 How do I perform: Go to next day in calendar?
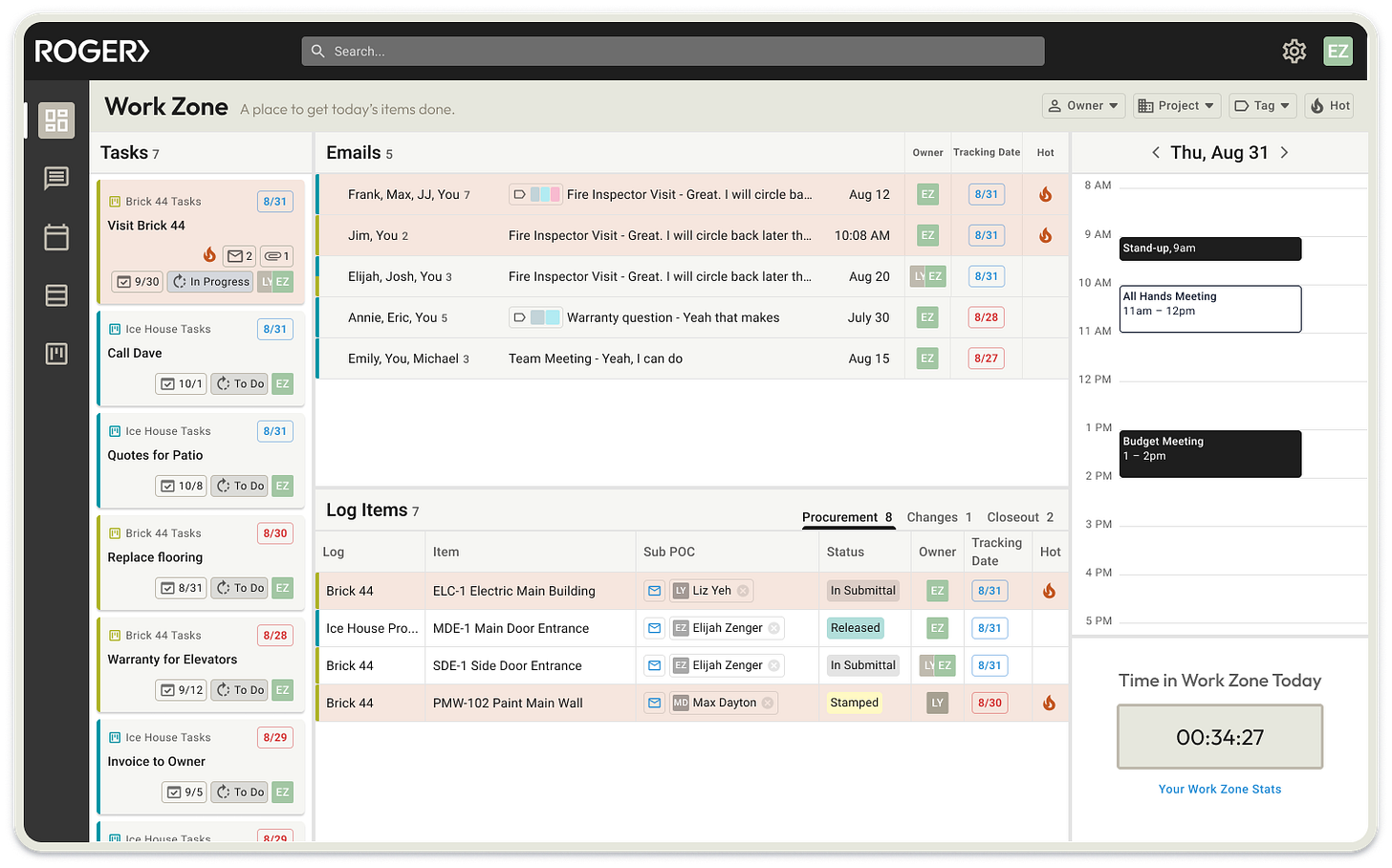click(1284, 153)
